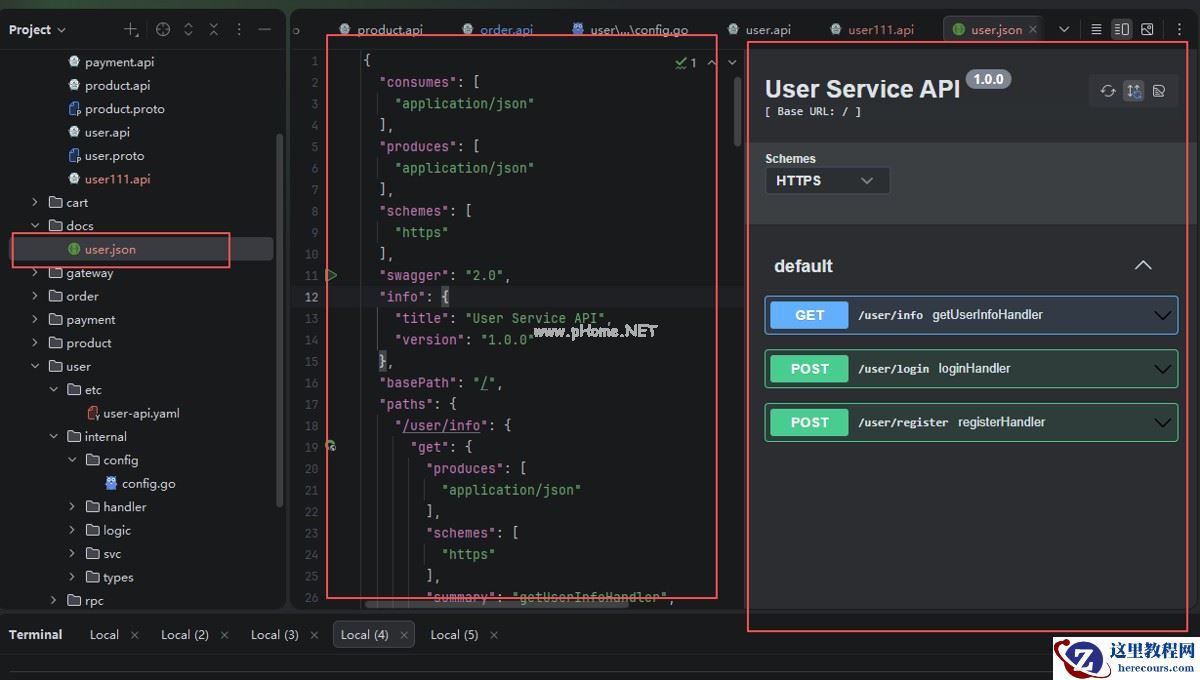Open the rightmost Swagger preview toolbar icon

pyautogui.click(x=1159, y=91)
